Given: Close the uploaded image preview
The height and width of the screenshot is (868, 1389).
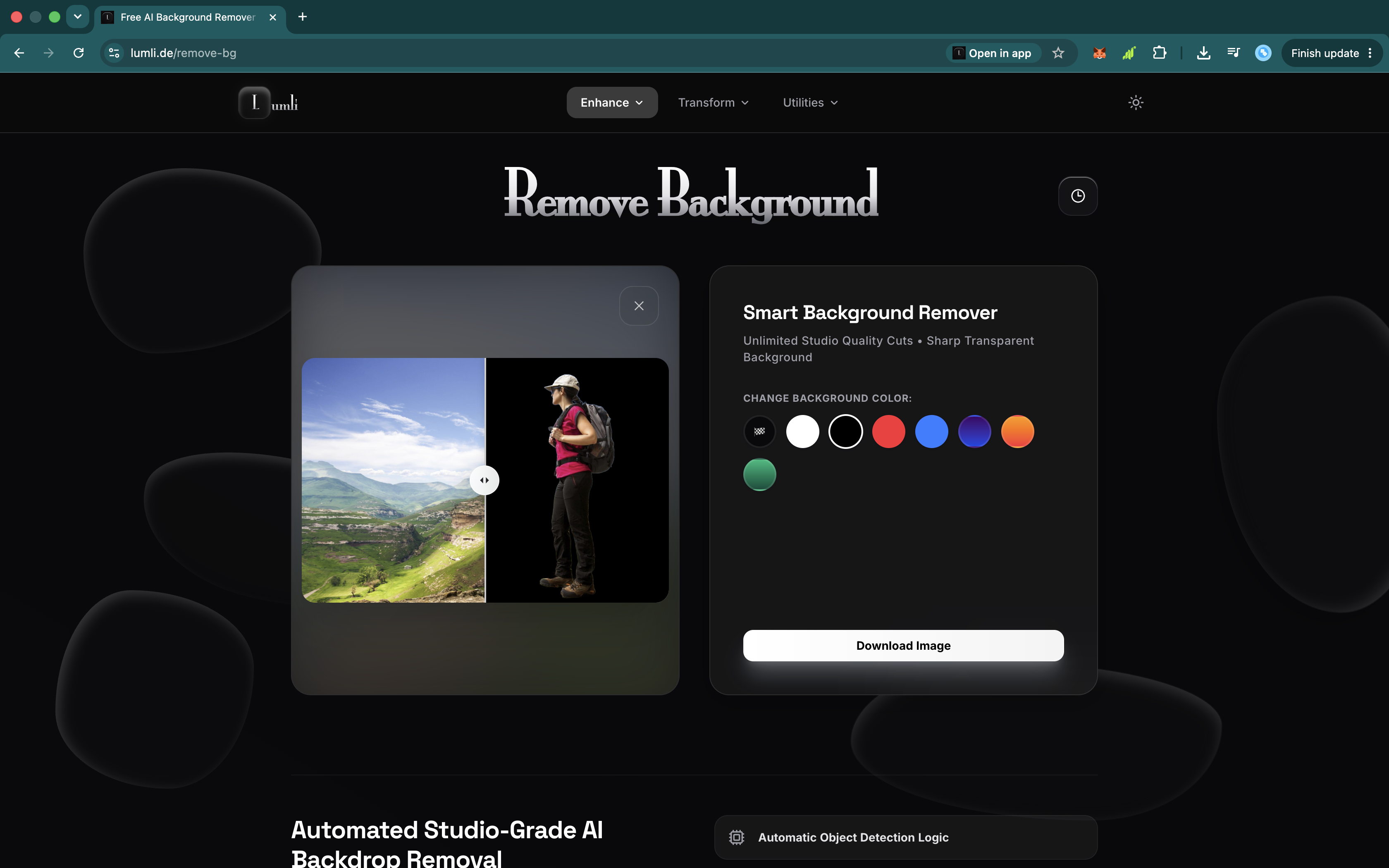Looking at the screenshot, I should [x=638, y=306].
